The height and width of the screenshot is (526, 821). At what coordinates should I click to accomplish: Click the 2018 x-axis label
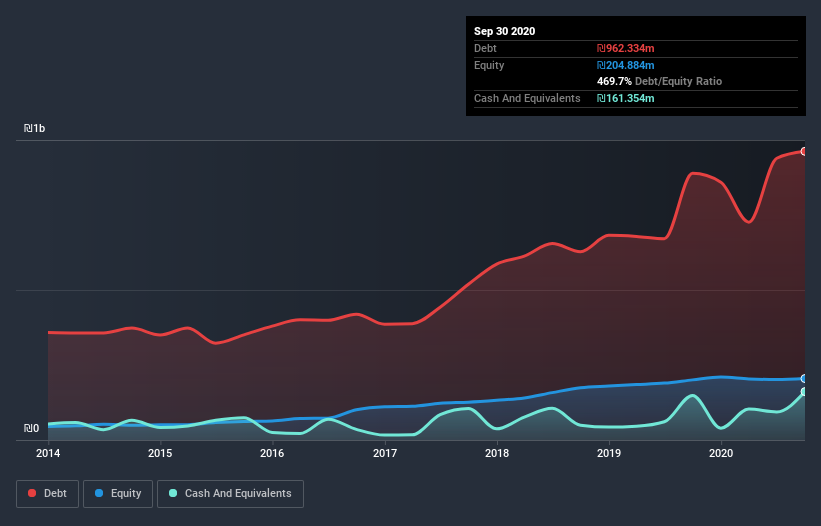[496, 453]
